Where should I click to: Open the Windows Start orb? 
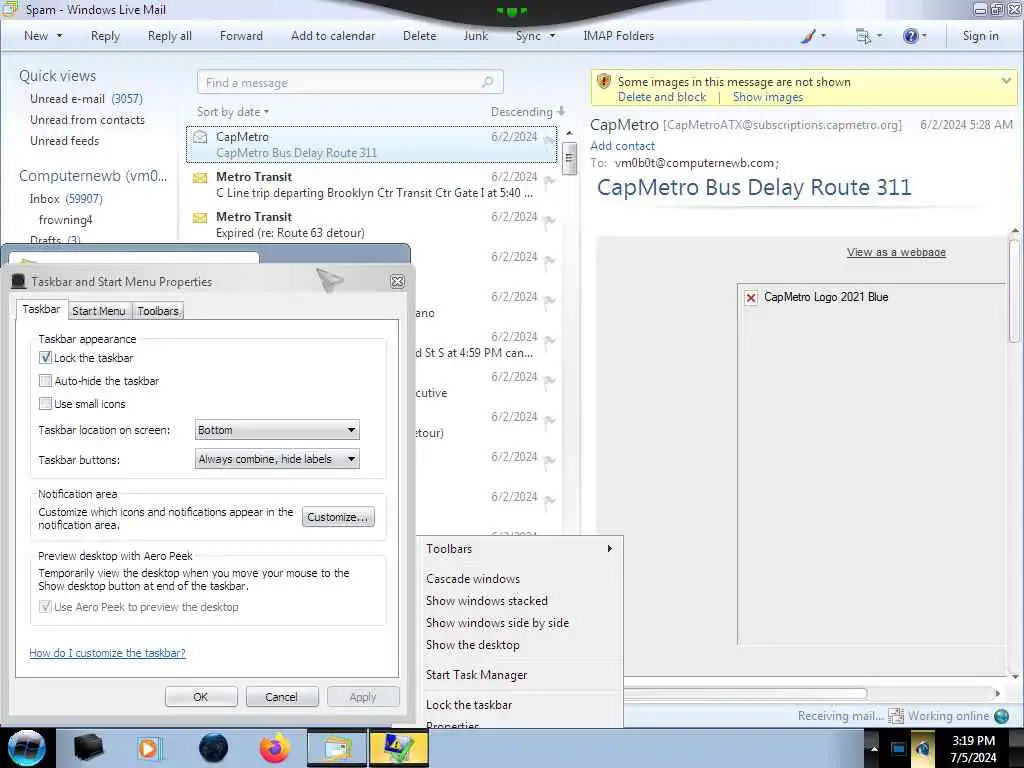(27, 748)
